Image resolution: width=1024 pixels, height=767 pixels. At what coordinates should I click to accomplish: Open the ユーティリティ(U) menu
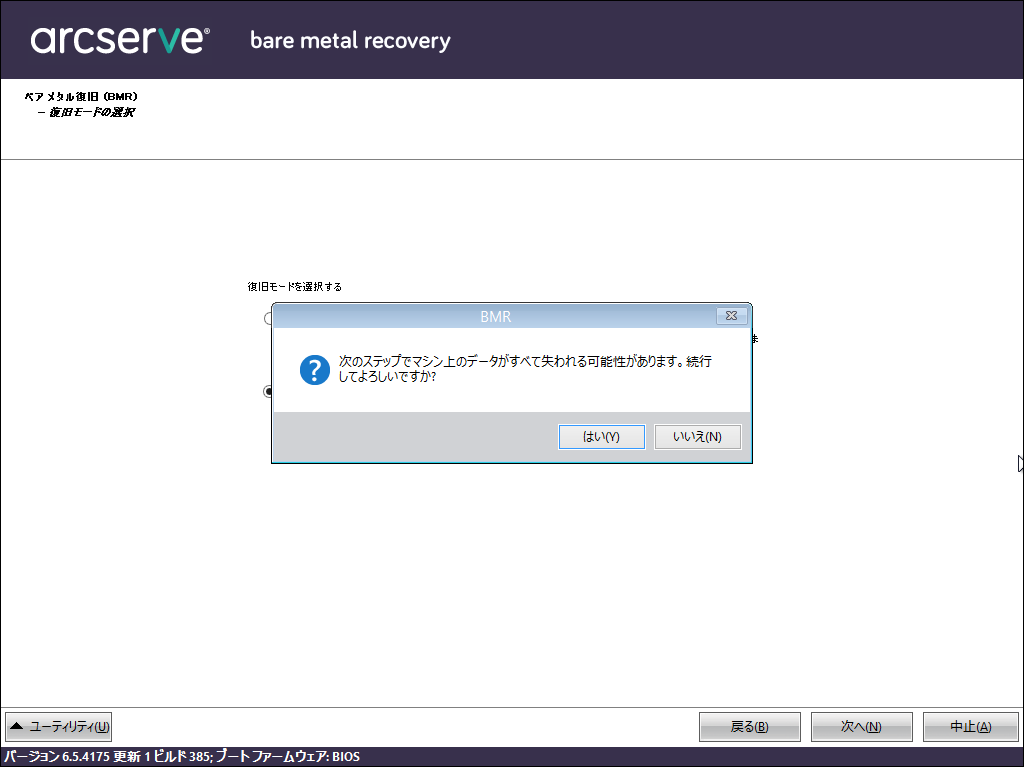coord(59,726)
